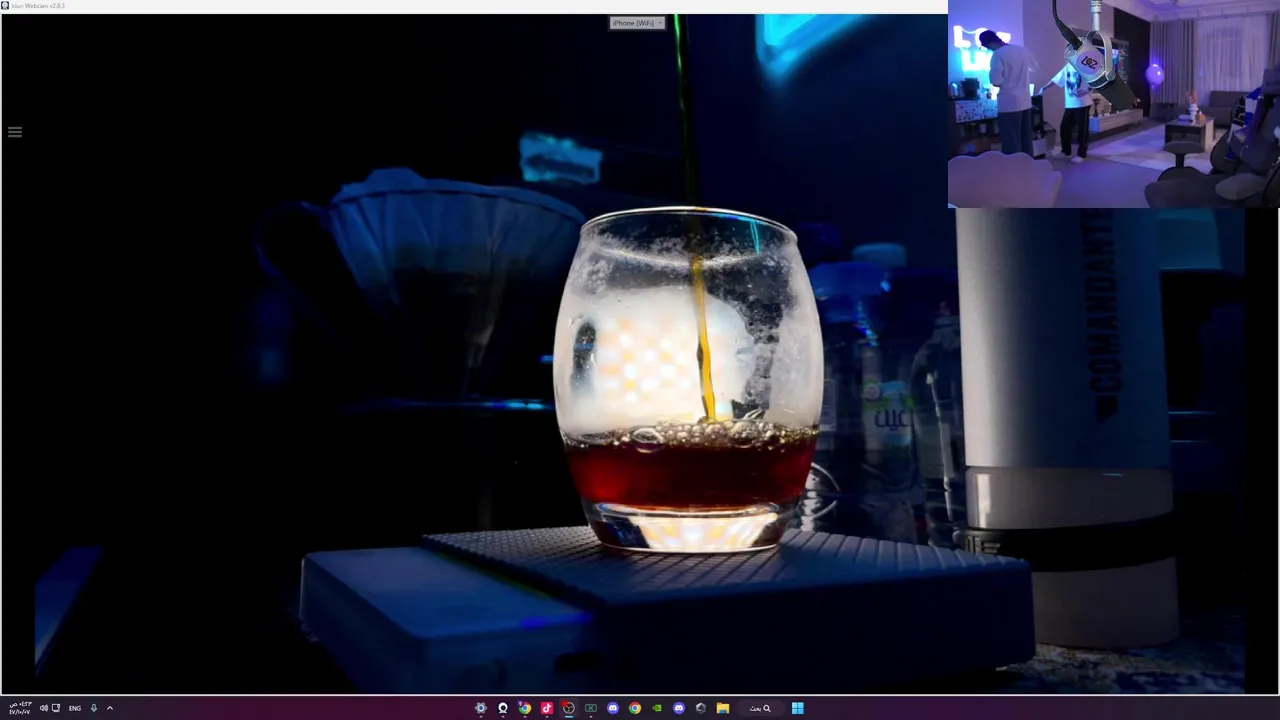Launch TikTok from the taskbar
Screen dimensions: 1280x720
coord(547,708)
